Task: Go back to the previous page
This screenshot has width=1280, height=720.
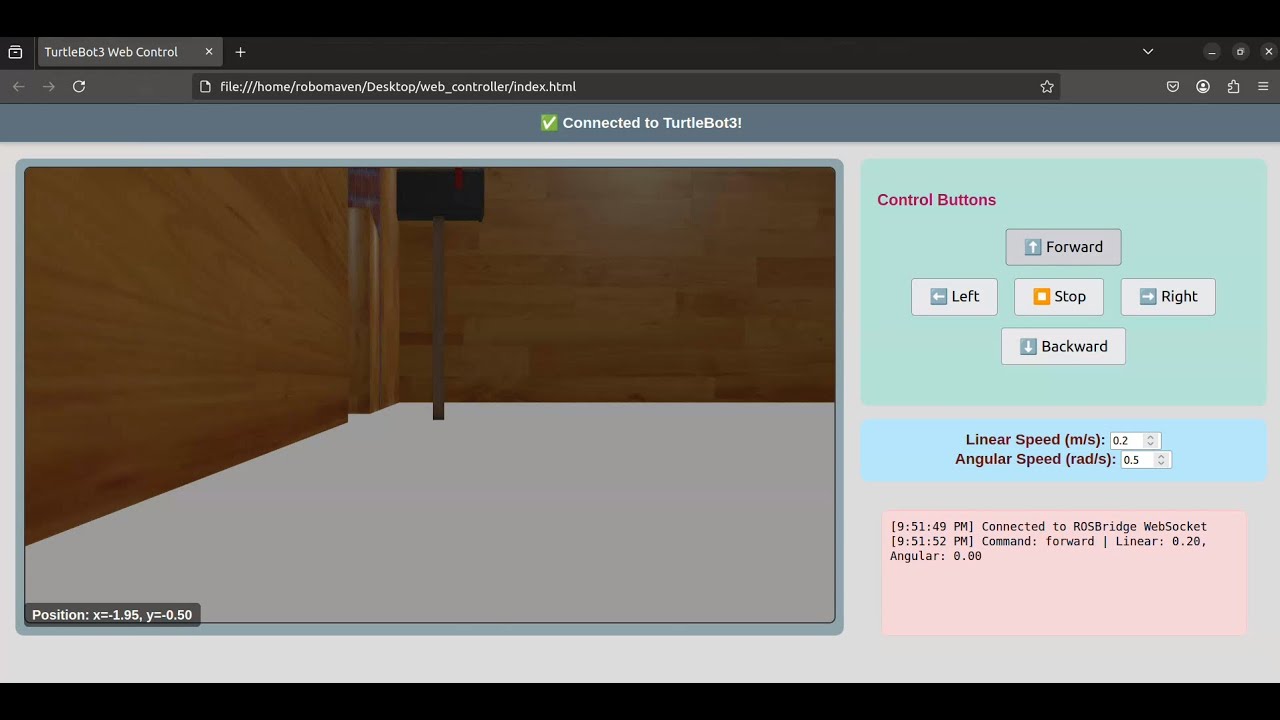Action: (x=18, y=87)
